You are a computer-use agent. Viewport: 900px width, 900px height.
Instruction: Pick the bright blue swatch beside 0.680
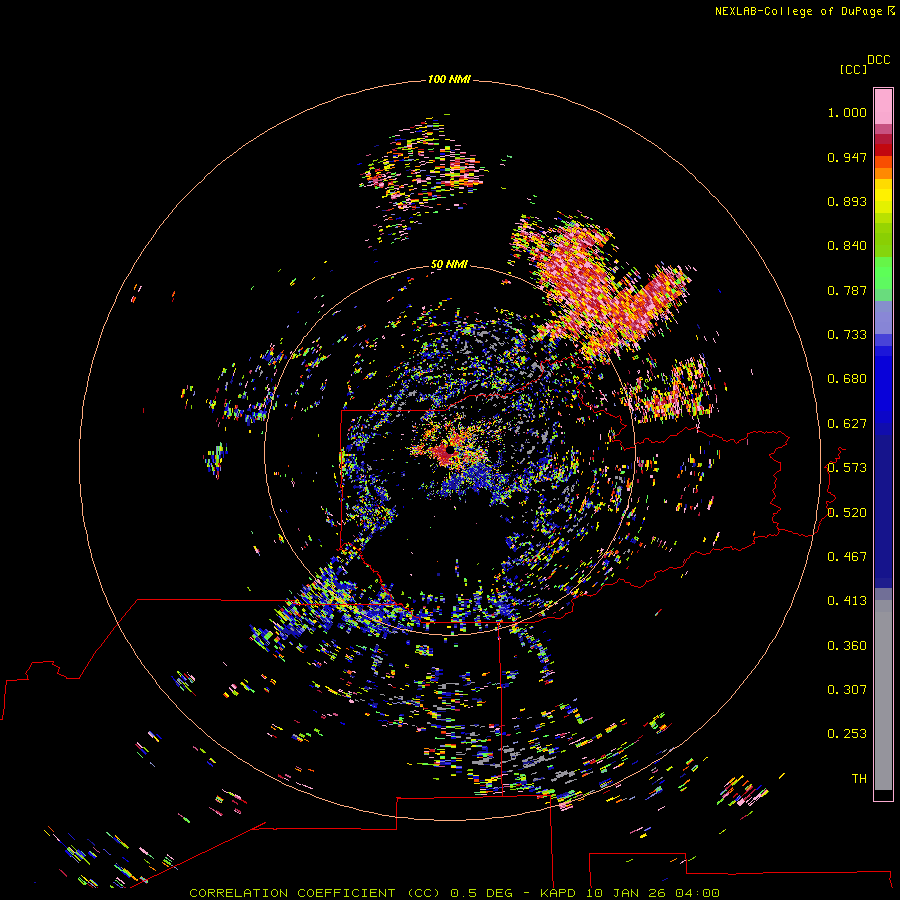pyautogui.click(x=883, y=385)
